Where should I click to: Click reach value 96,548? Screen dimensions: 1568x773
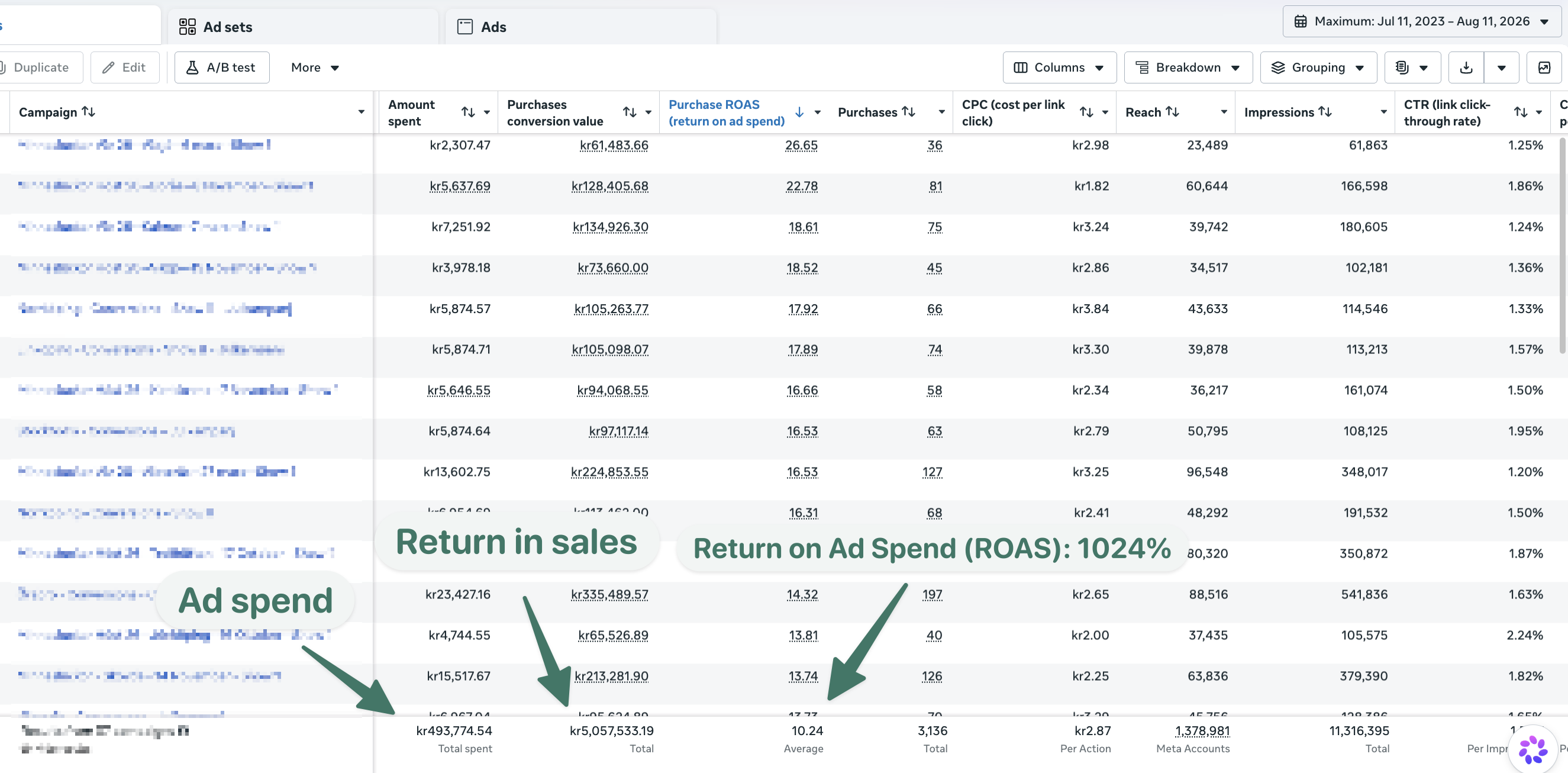1207,472
